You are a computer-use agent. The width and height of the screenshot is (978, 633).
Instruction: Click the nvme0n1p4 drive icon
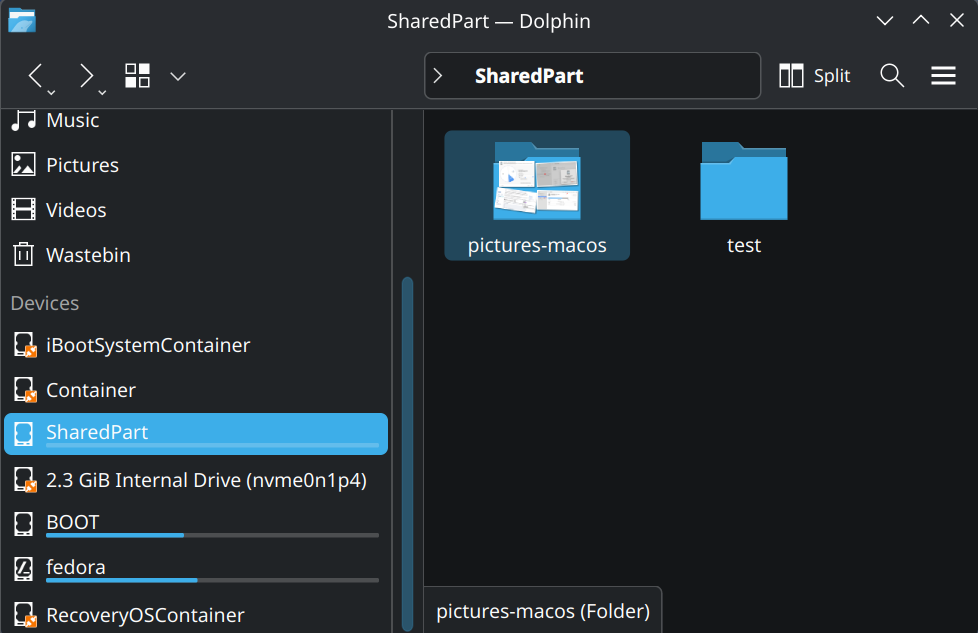25,480
